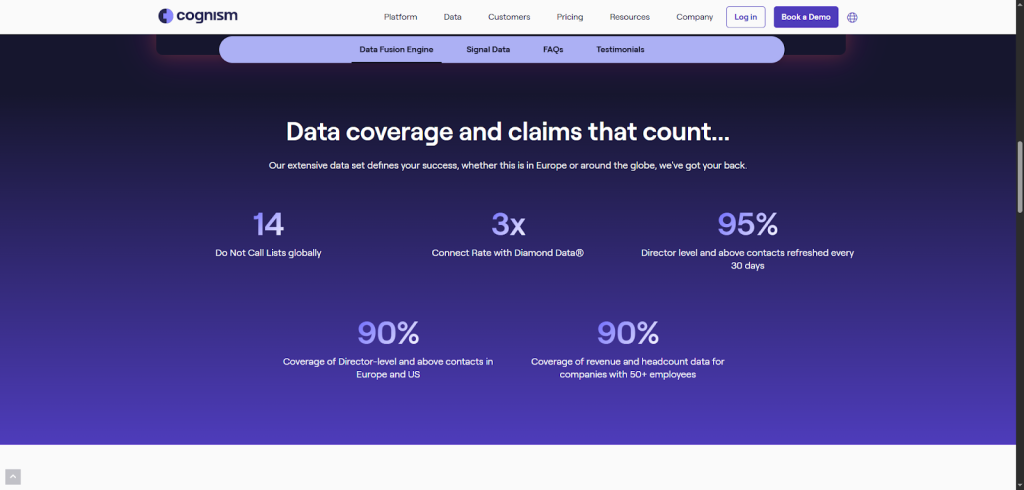1024x490 pixels.
Task: Click the scrollbar up arrow
Action: (1019, 5)
